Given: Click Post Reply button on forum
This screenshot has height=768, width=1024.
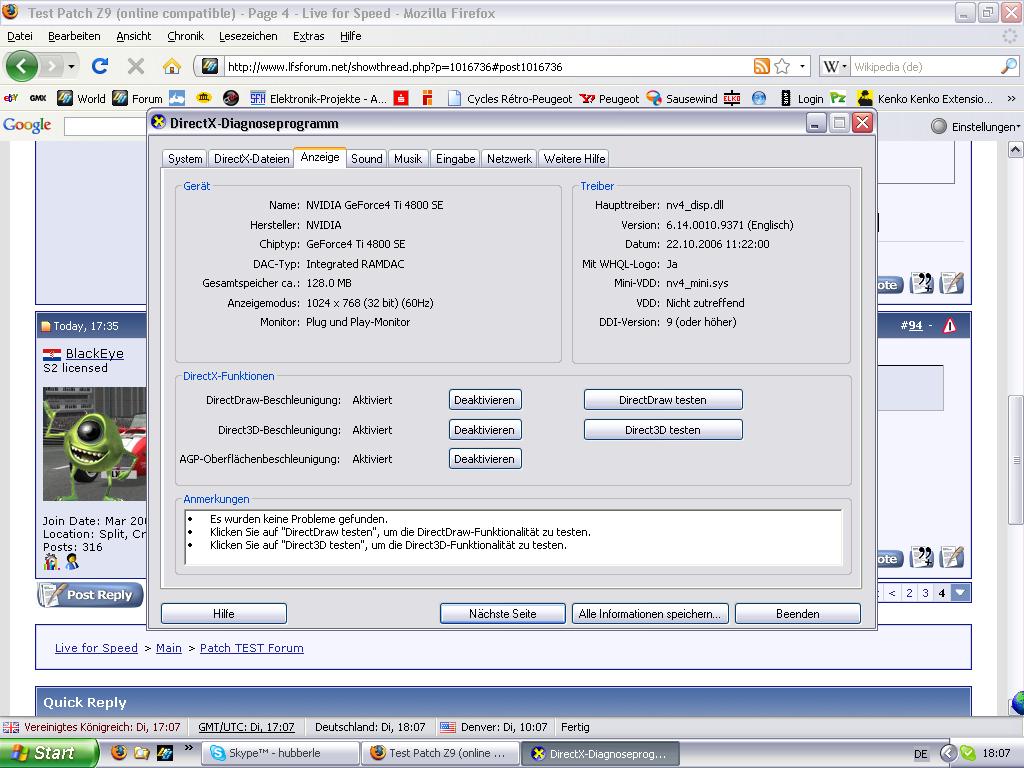Looking at the screenshot, I should point(90,594).
